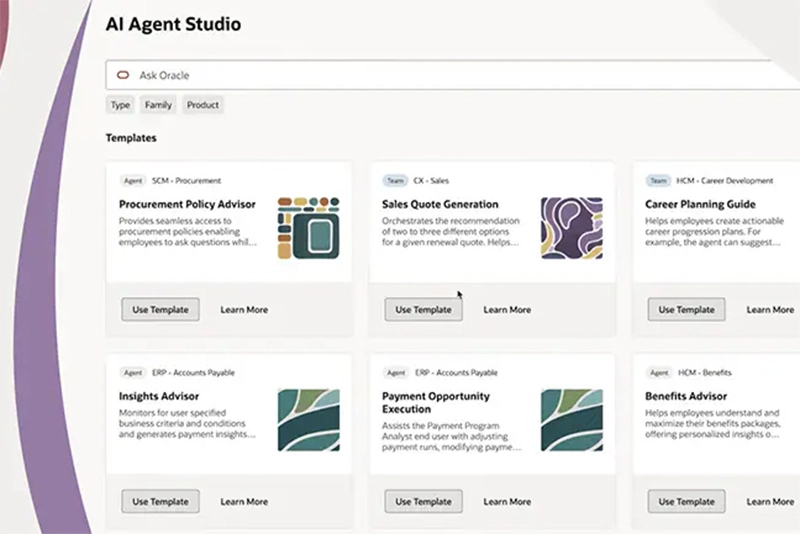Learn More about Payment Opportunity Execution
The height and width of the screenshot is (534, 800).
tap(507, 501)
